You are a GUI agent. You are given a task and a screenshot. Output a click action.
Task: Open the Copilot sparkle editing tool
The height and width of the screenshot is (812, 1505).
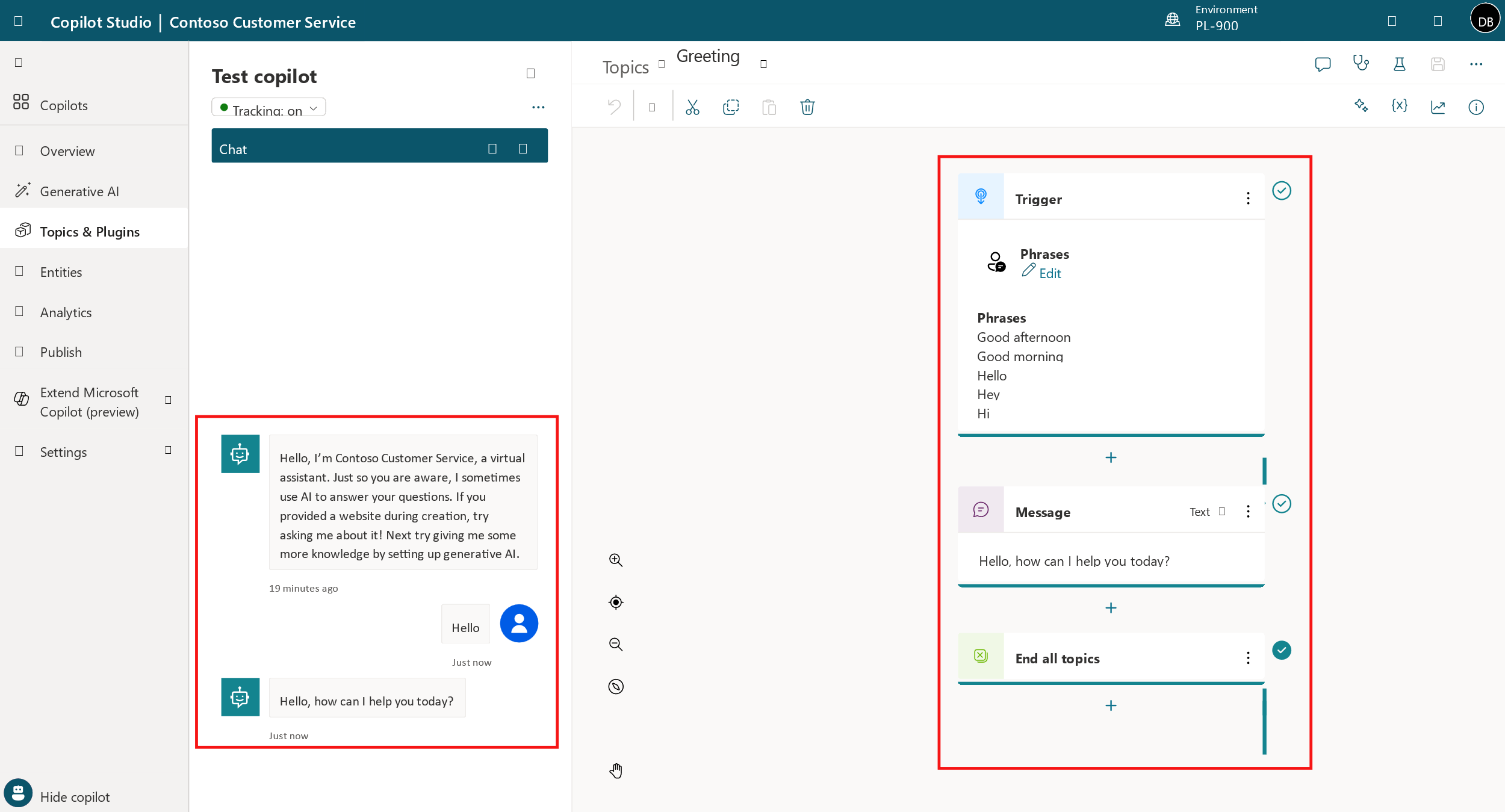click(x=1361, y=107)
